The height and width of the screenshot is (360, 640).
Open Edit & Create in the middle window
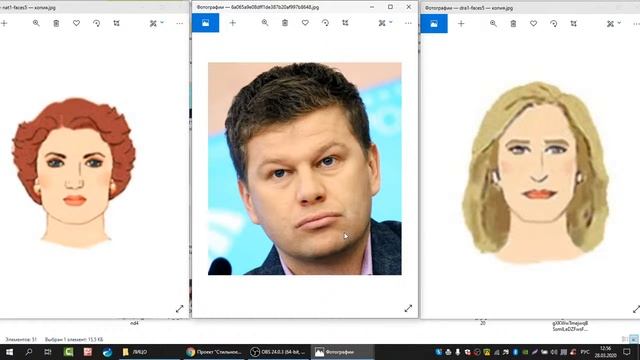[x=382, y=23]
